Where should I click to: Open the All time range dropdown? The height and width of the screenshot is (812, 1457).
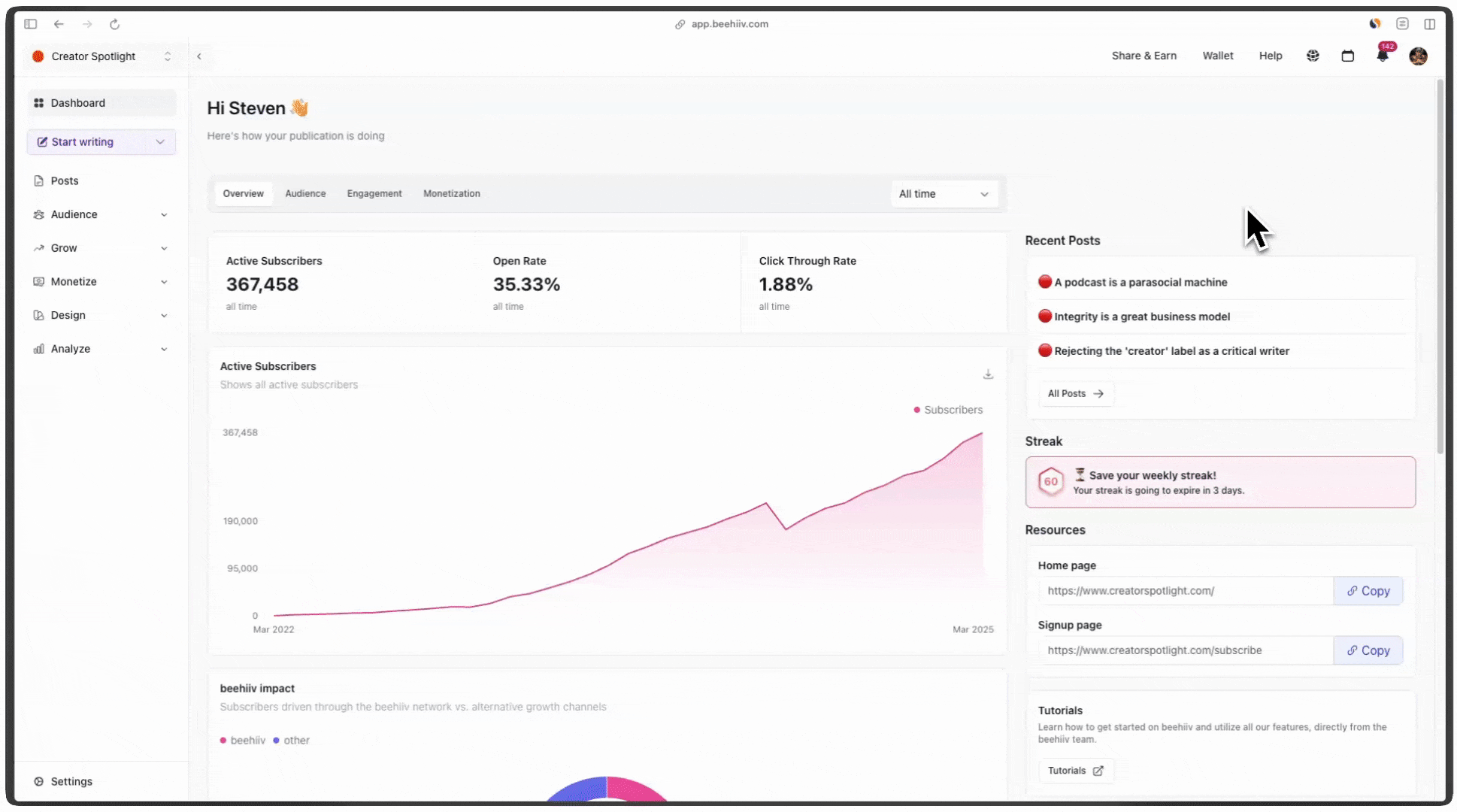click(x=944, y=194)
